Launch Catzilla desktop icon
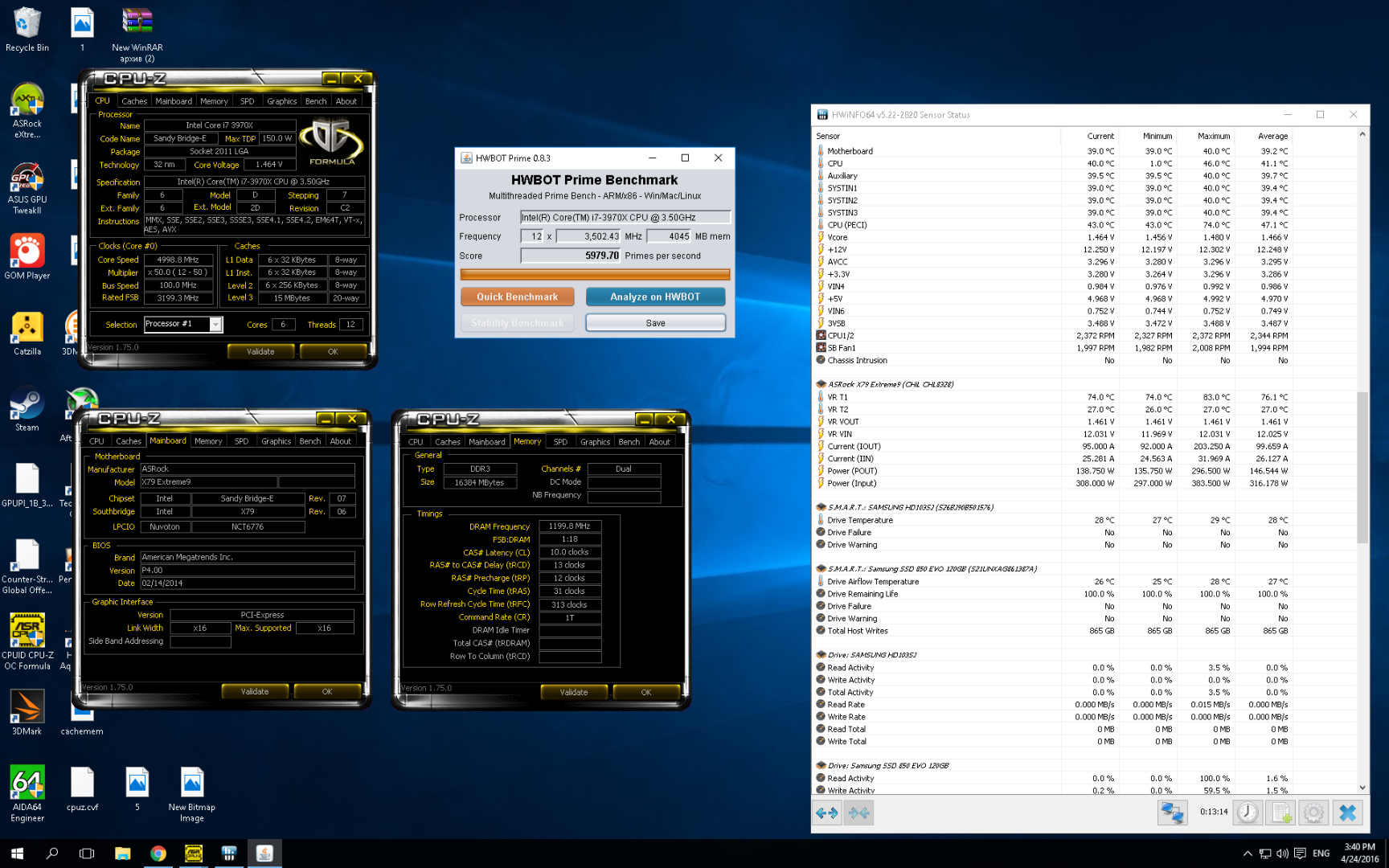1389x868 pixels. [27, 334]
